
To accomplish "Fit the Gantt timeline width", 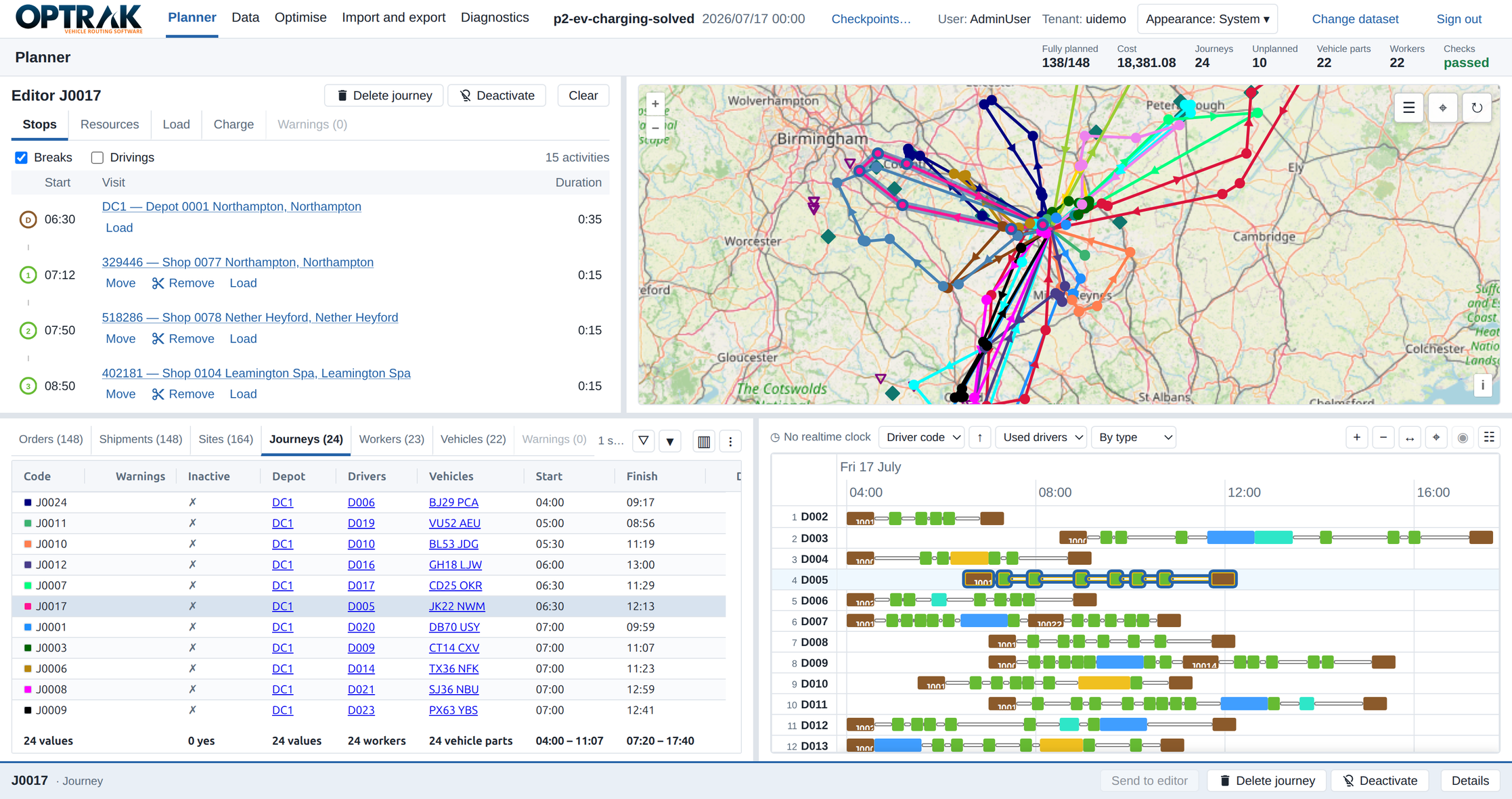I will (x=1410, y=438).
